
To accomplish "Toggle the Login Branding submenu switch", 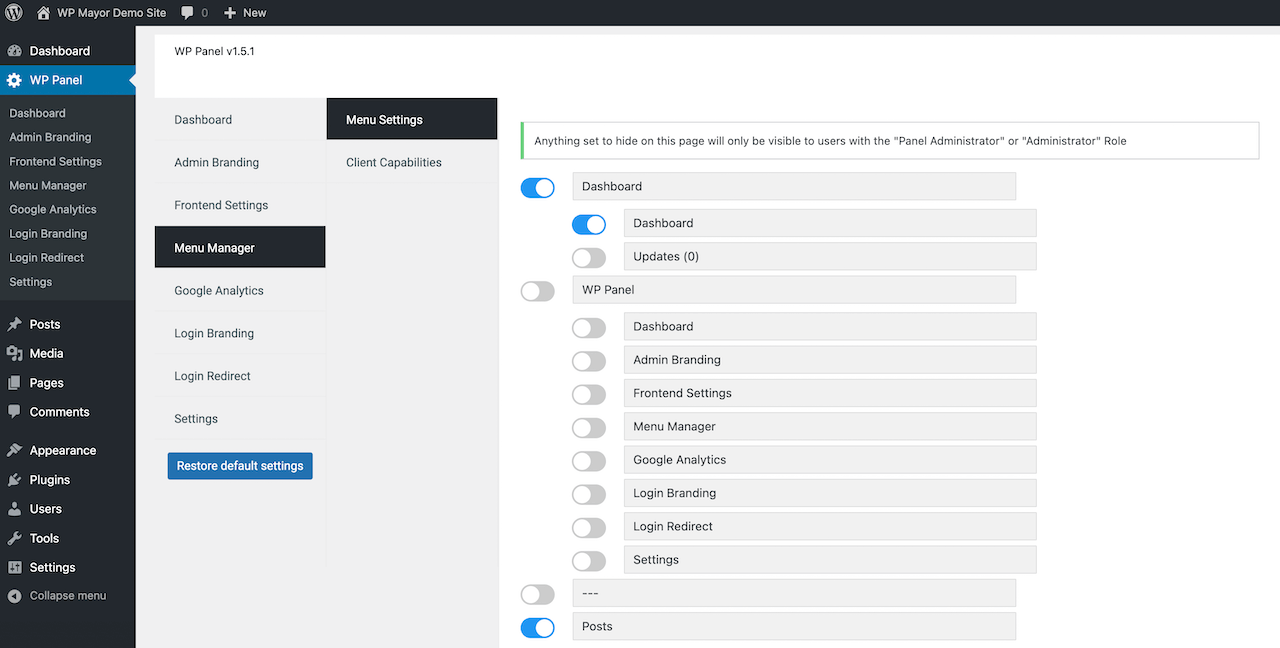I will coord(589,495).
